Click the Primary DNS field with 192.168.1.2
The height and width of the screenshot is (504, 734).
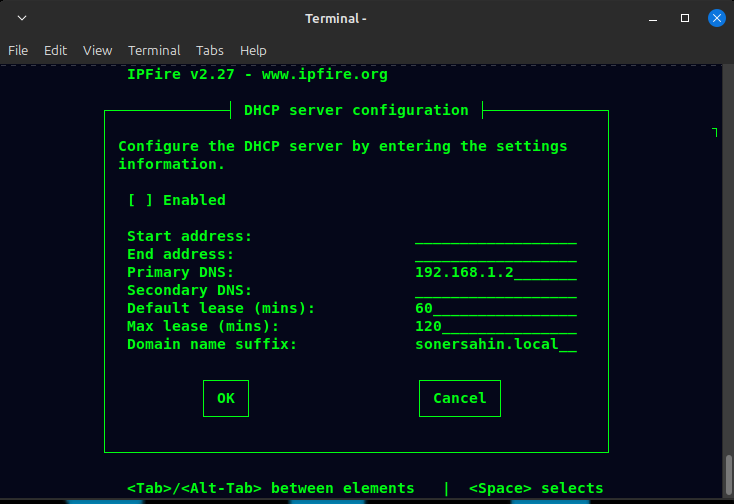[496, 272]
